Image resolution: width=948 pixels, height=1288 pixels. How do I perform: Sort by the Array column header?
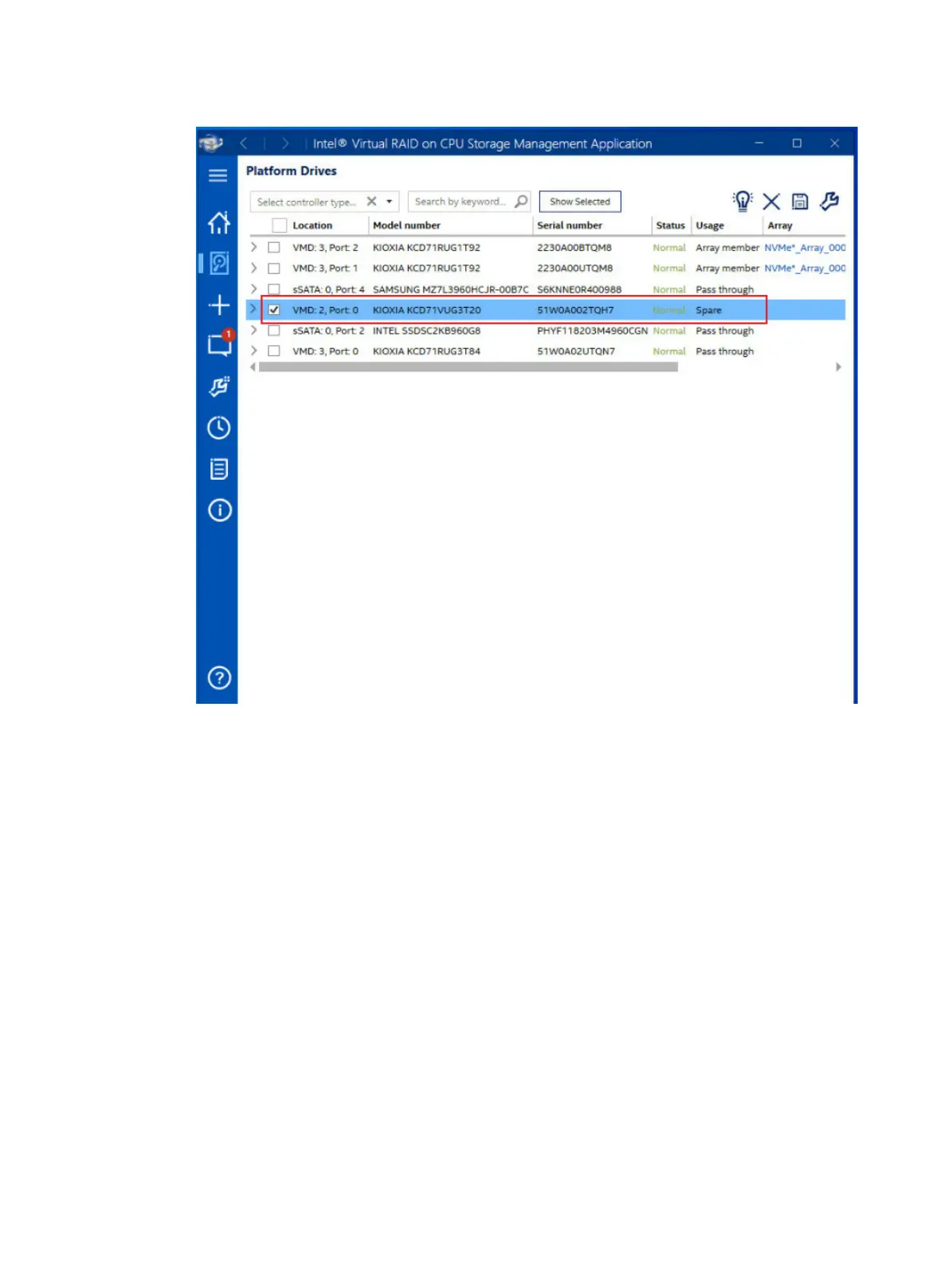click(780, 226)
